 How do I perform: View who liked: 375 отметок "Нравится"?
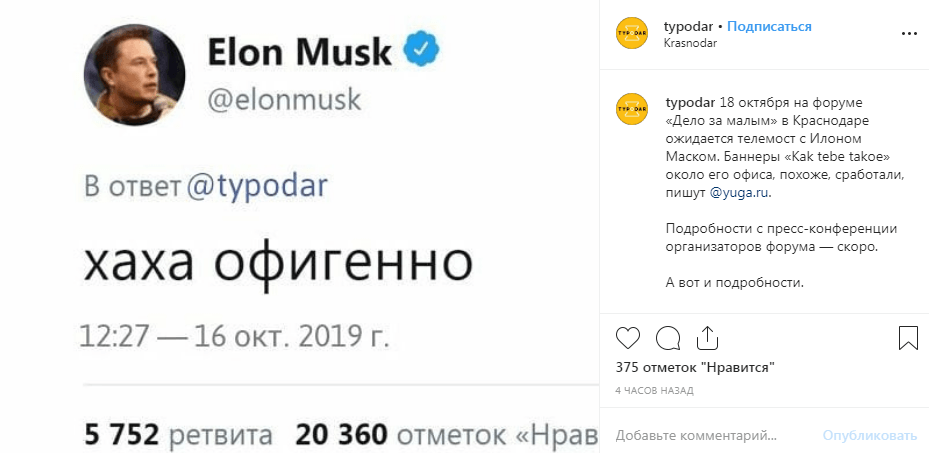696,367
